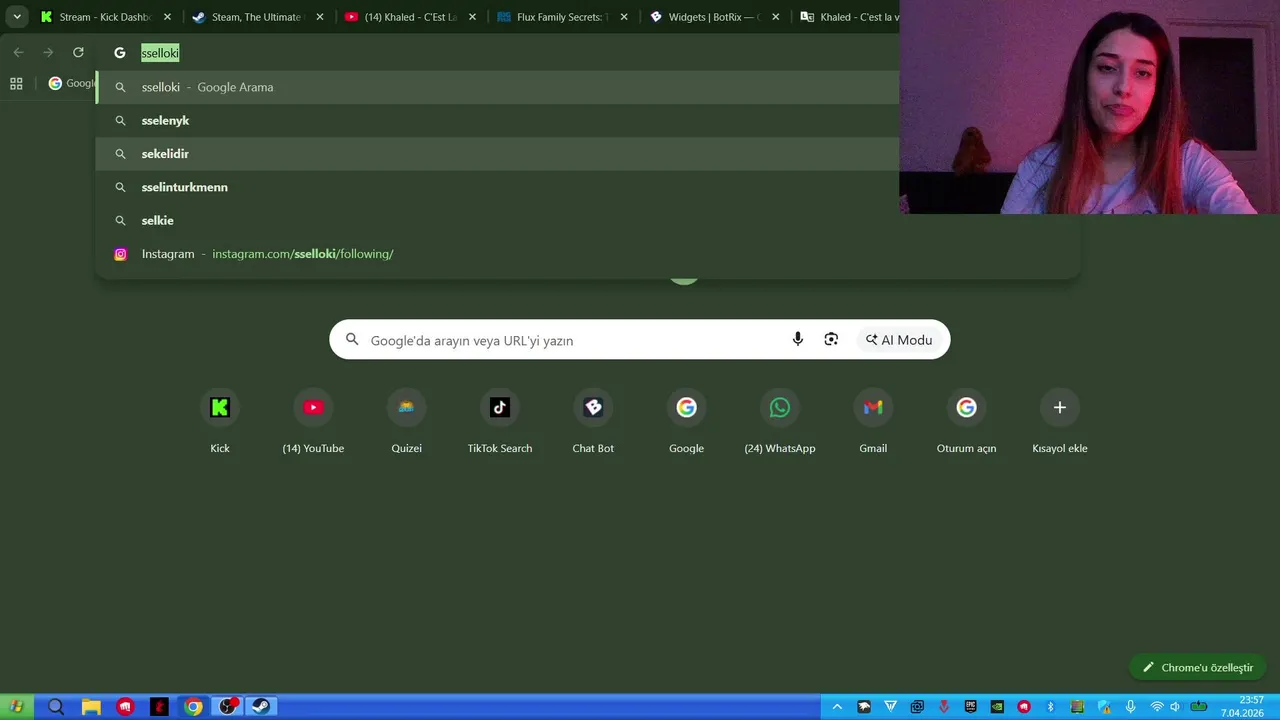This screenshot has width=1280, height=720.
Task: Open the tab search dropdown arrow
Action: coord(17,17)
